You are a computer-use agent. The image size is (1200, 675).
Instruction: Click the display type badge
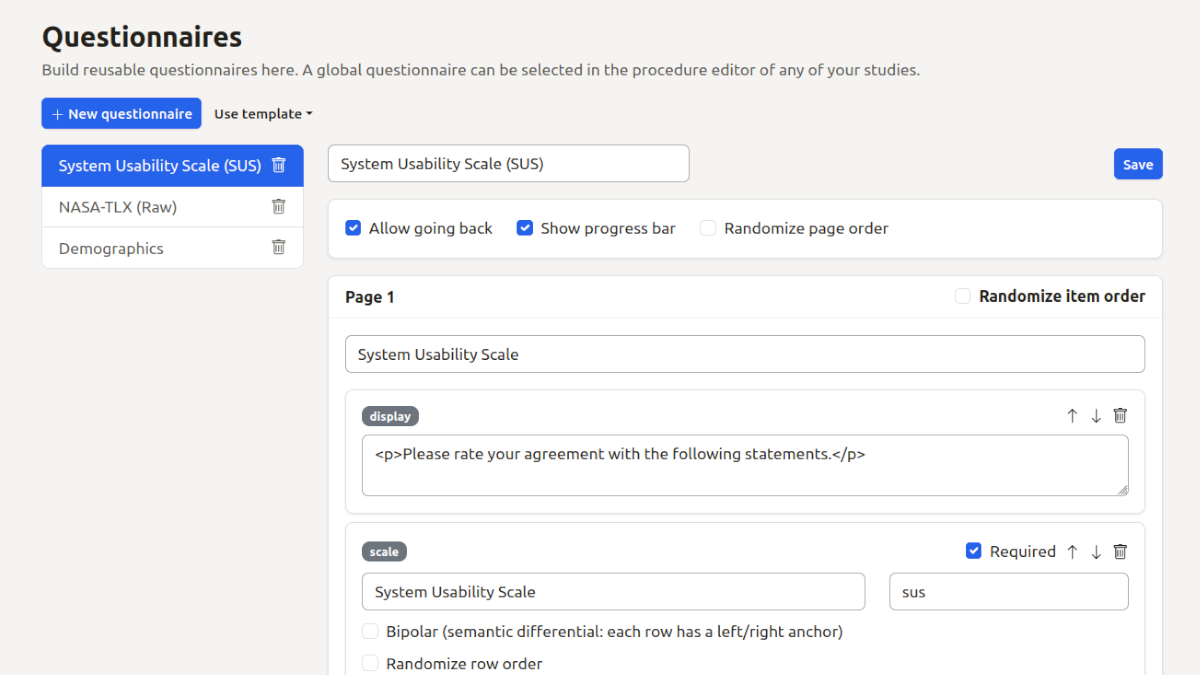[391, 416]
